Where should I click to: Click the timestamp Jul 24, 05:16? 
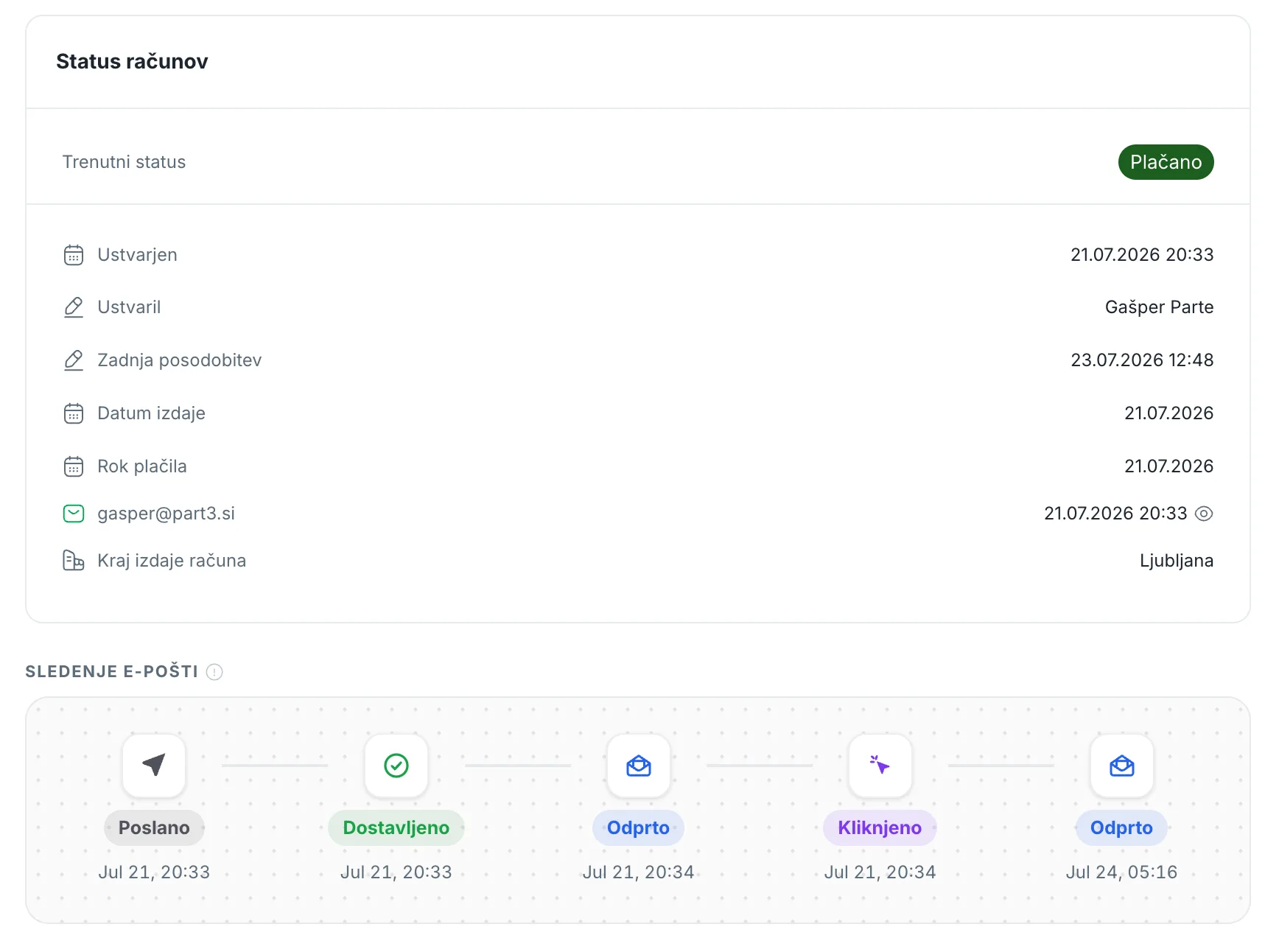click(x=1122, y=872)
